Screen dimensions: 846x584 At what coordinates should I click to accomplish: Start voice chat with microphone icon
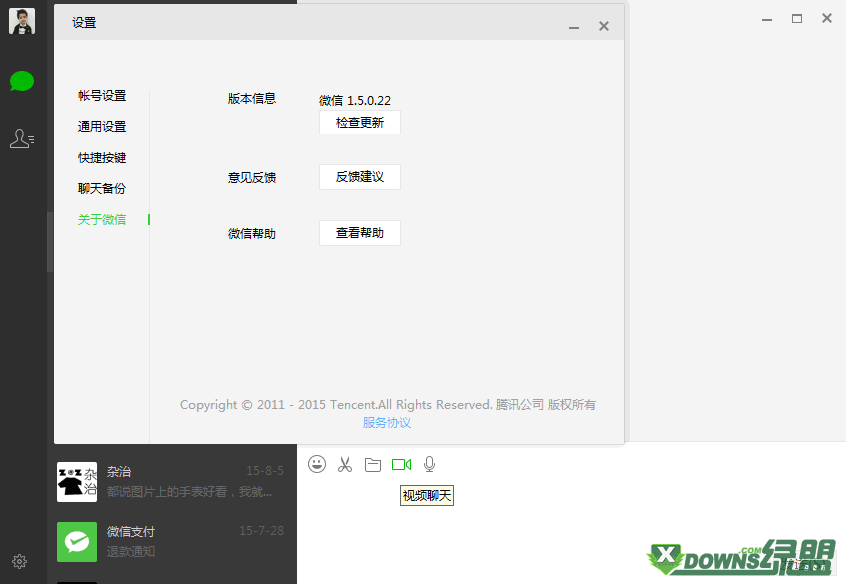click(429, 464)
